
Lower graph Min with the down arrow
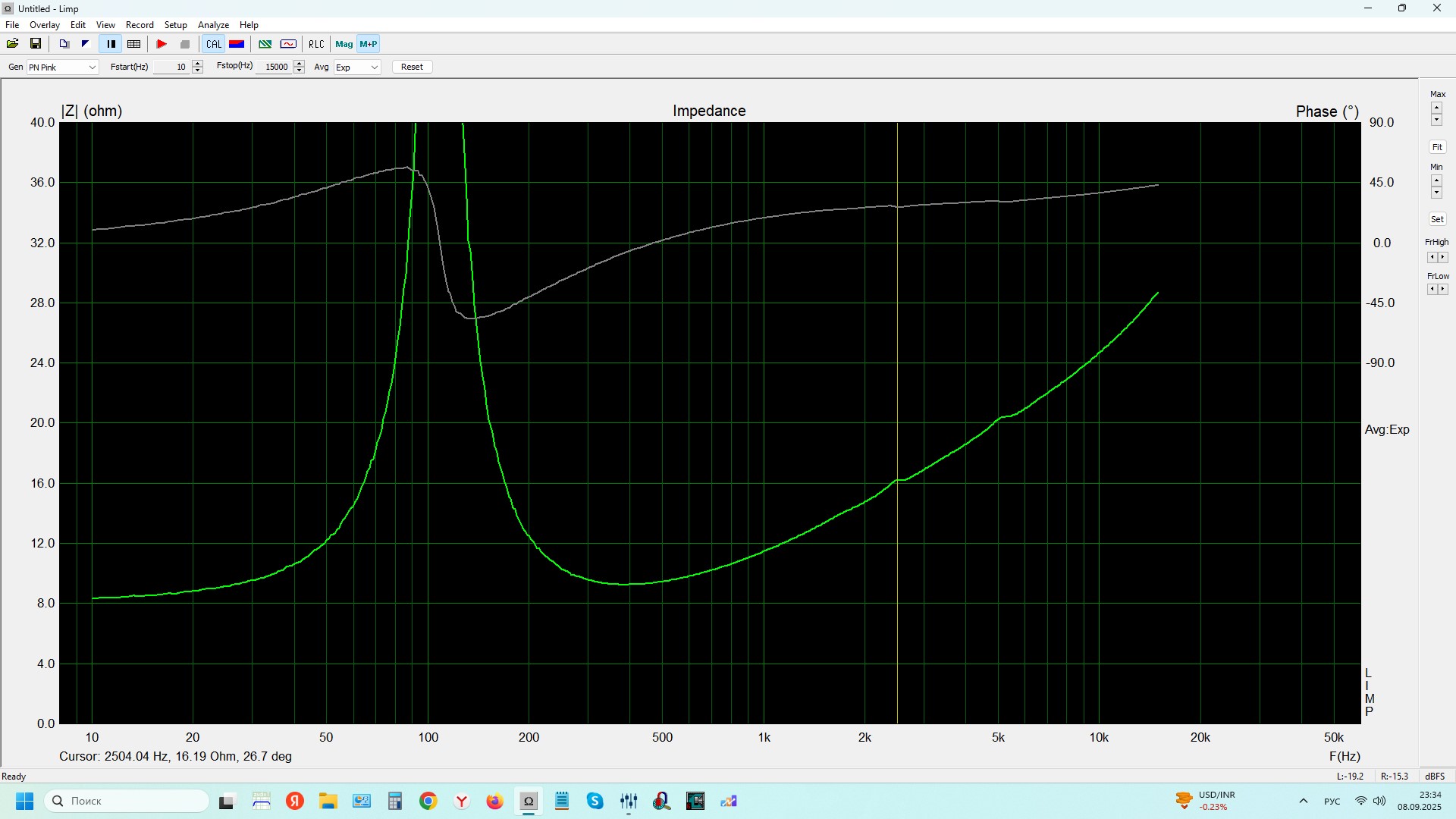click(1436, 193)
